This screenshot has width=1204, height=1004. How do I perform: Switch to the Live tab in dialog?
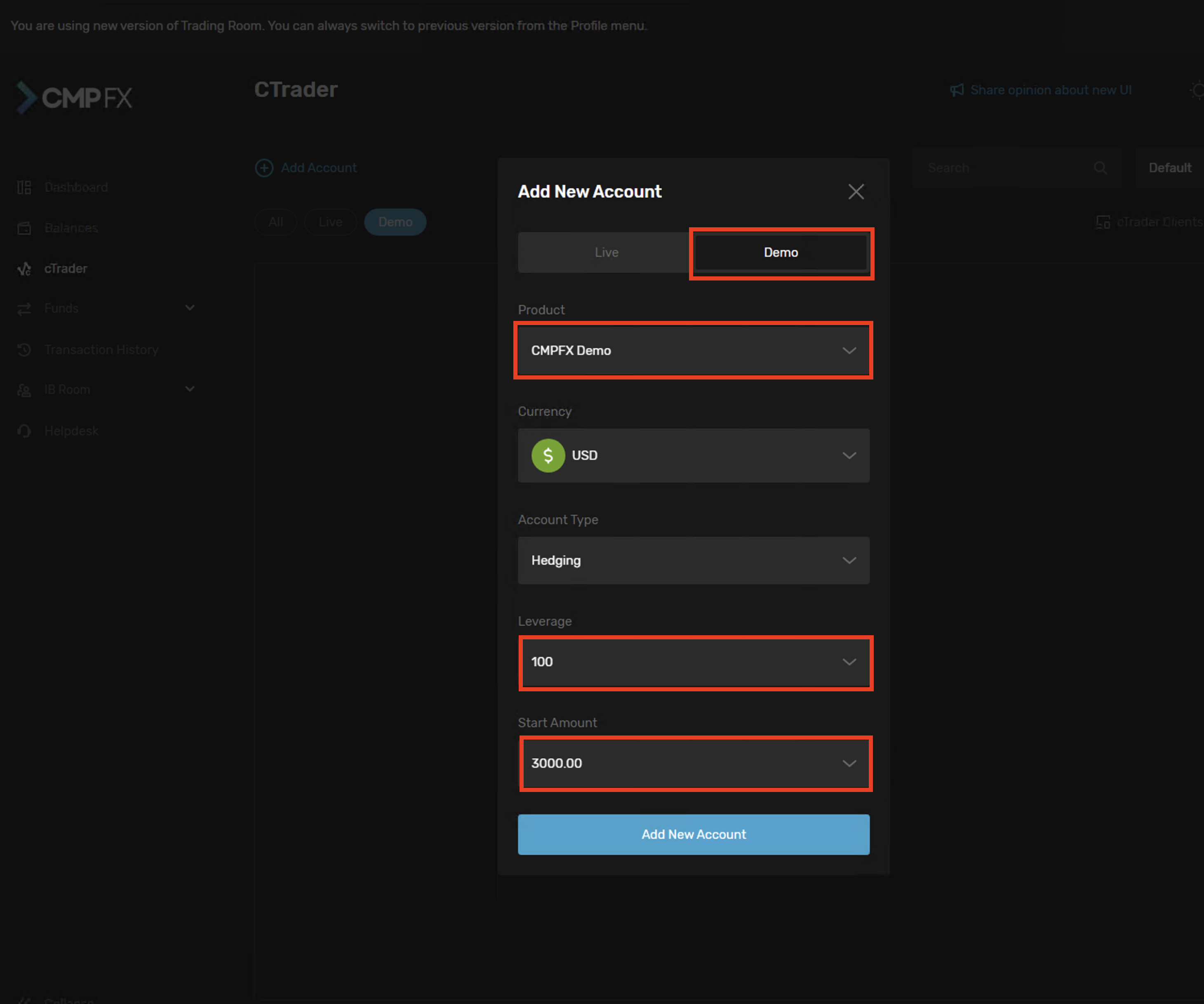tap(606, 252)
